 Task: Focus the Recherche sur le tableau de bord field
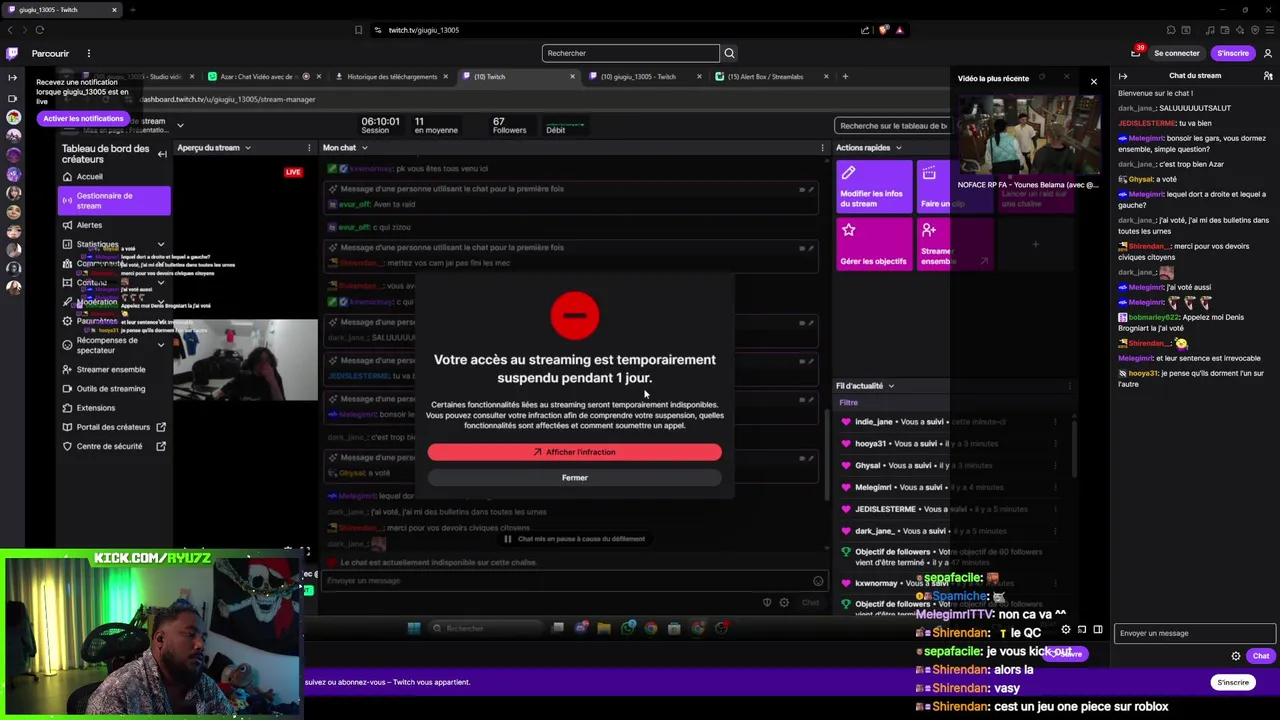pyautogui.click(x=893, y=126)
